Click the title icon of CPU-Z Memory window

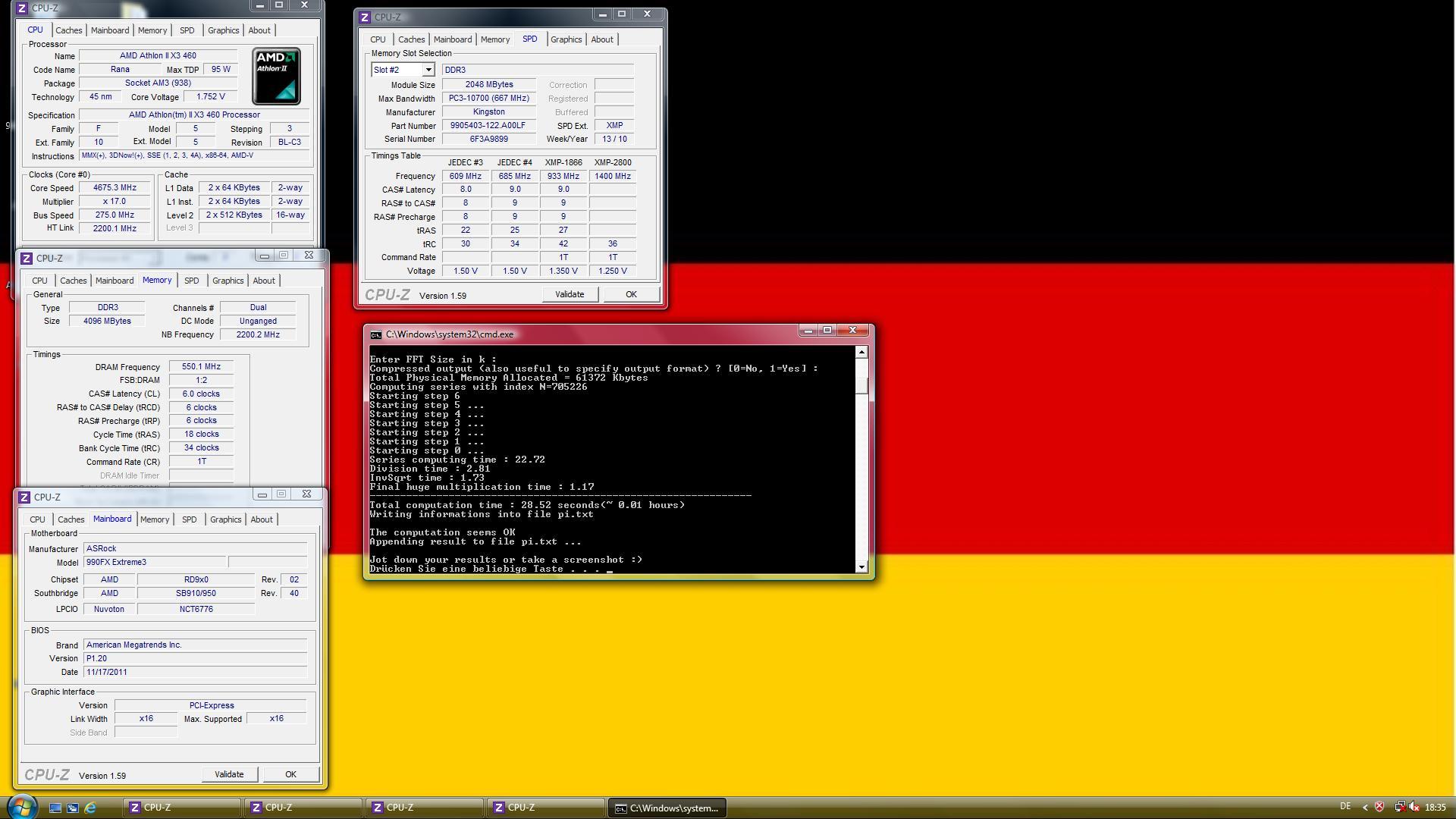coord(27,259)
